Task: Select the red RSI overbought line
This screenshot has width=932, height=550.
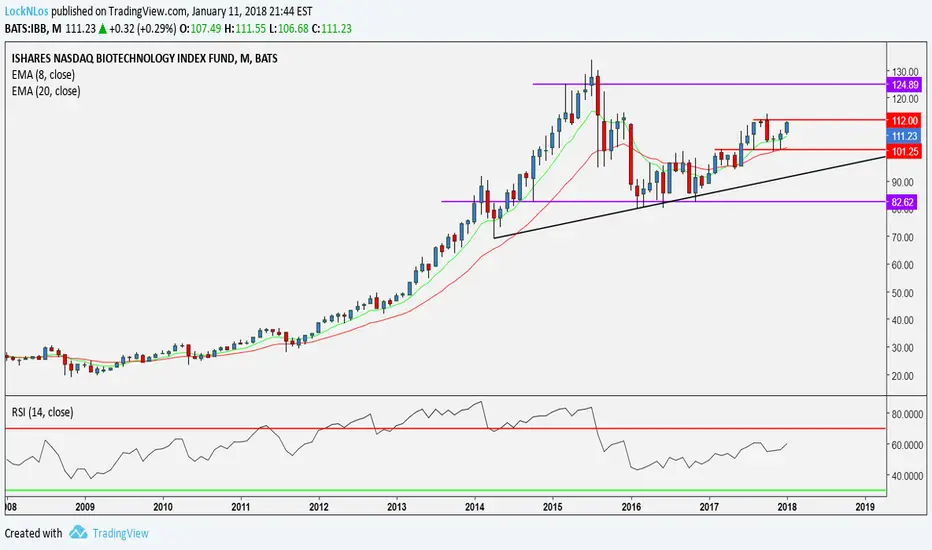Action: click(445, 428)
